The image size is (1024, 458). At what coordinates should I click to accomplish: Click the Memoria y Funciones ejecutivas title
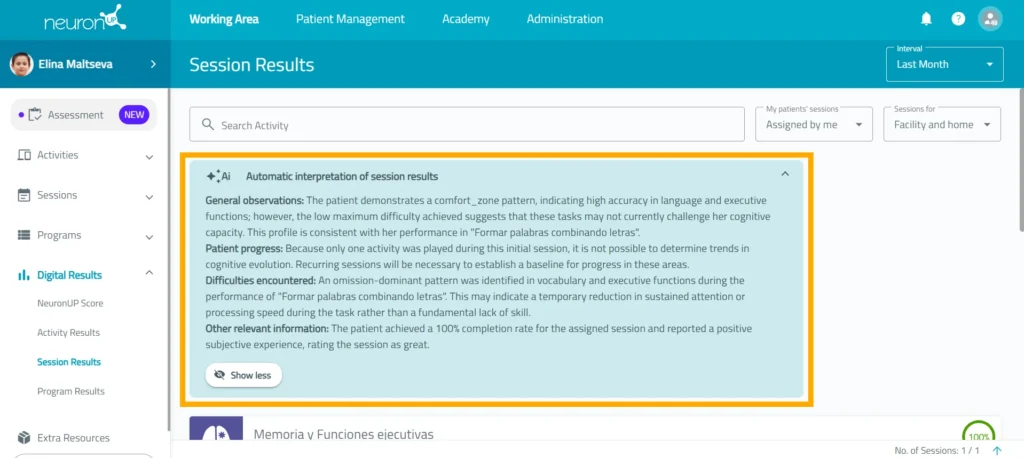tap(344, 434)
